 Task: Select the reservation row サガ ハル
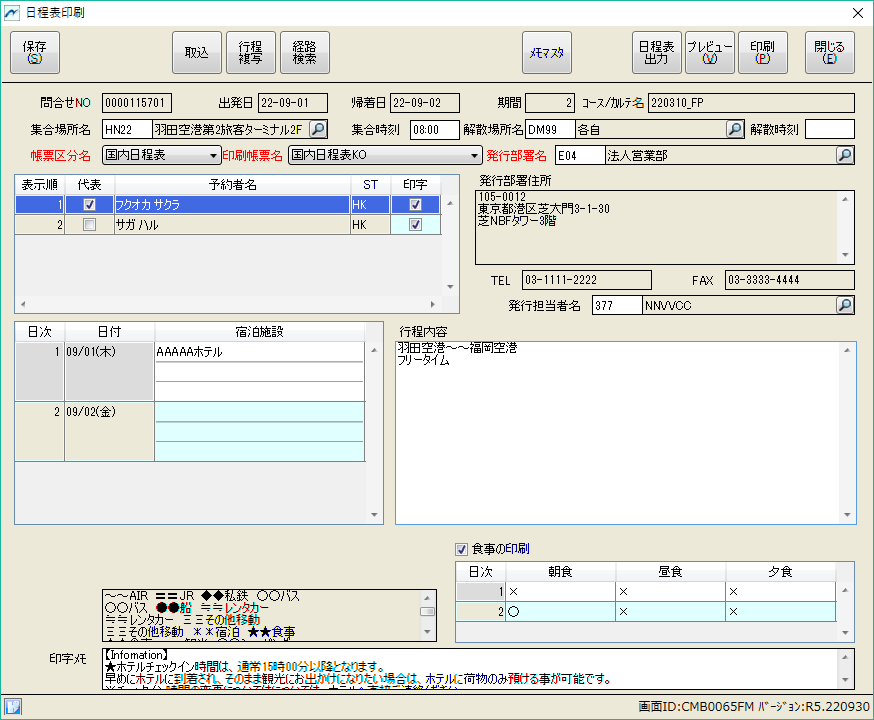[227, 225]
